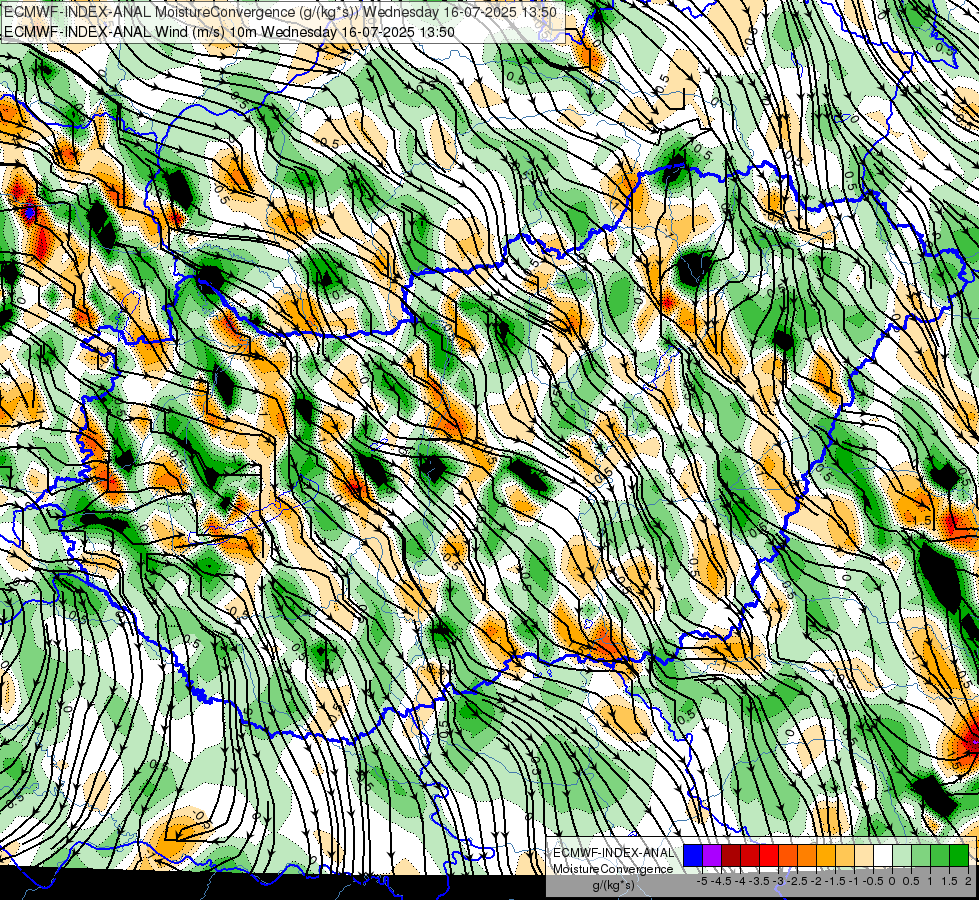Click the white legend swatch between -0.5 and 0
979x900 pixels.
[882, 855]
